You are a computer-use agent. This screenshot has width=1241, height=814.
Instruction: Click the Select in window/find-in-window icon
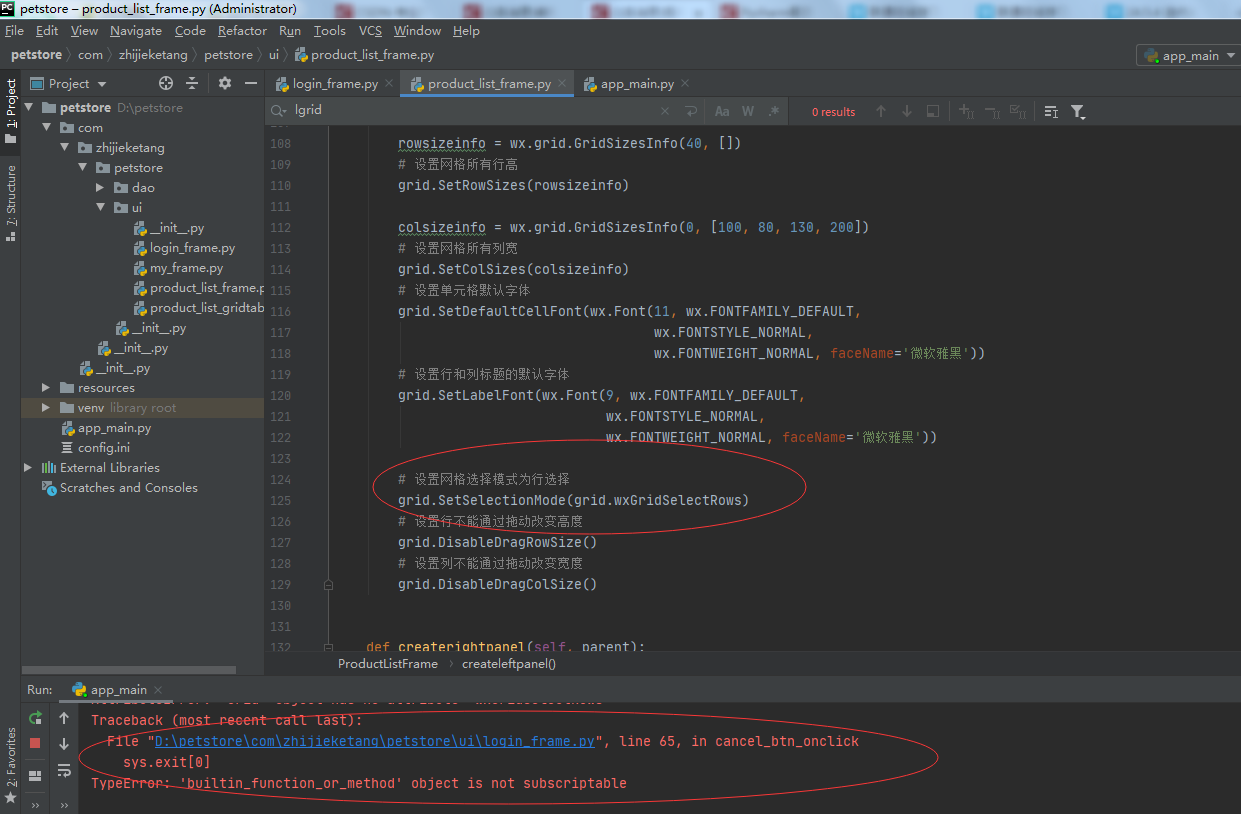click(933, 111)
